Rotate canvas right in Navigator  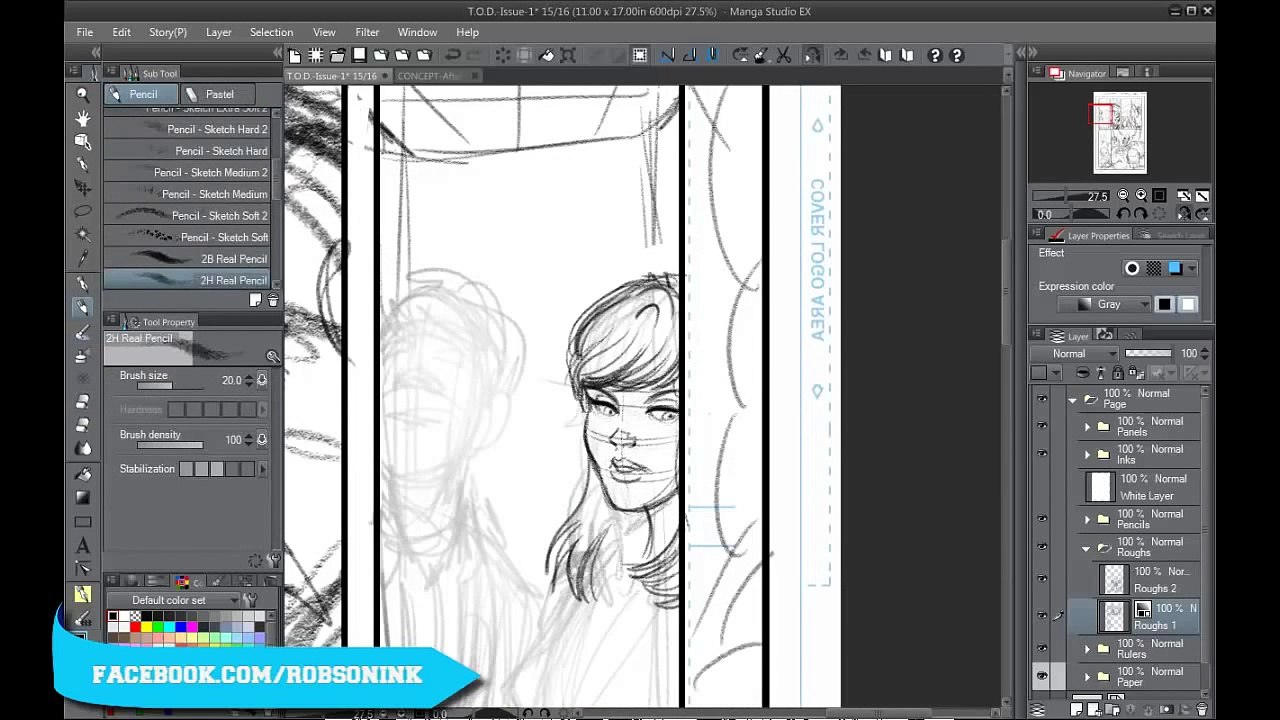(1141, 214)
